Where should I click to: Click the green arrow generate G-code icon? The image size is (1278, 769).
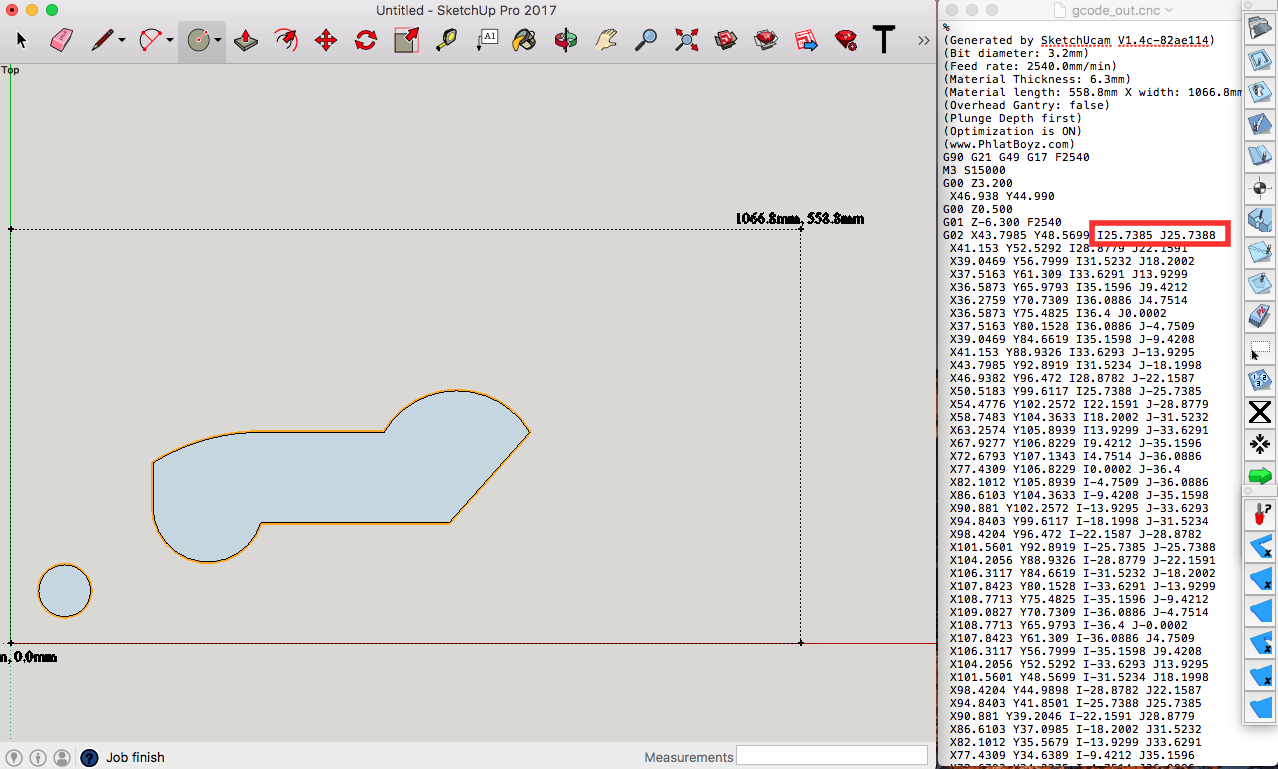tap(1259, 475)
